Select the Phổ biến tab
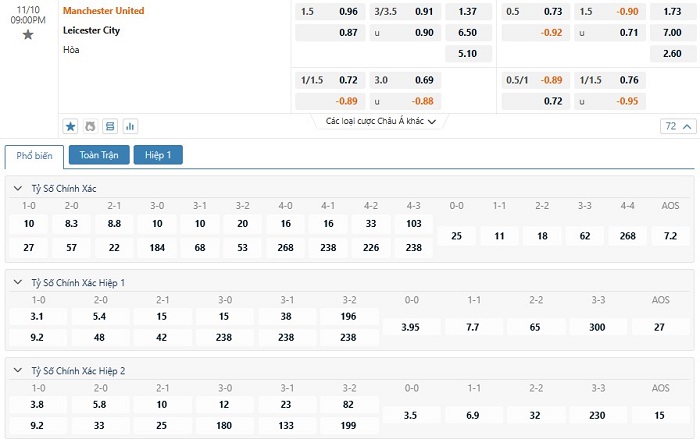The height and width of the screenshot is (439, 700). click(34, 156)
